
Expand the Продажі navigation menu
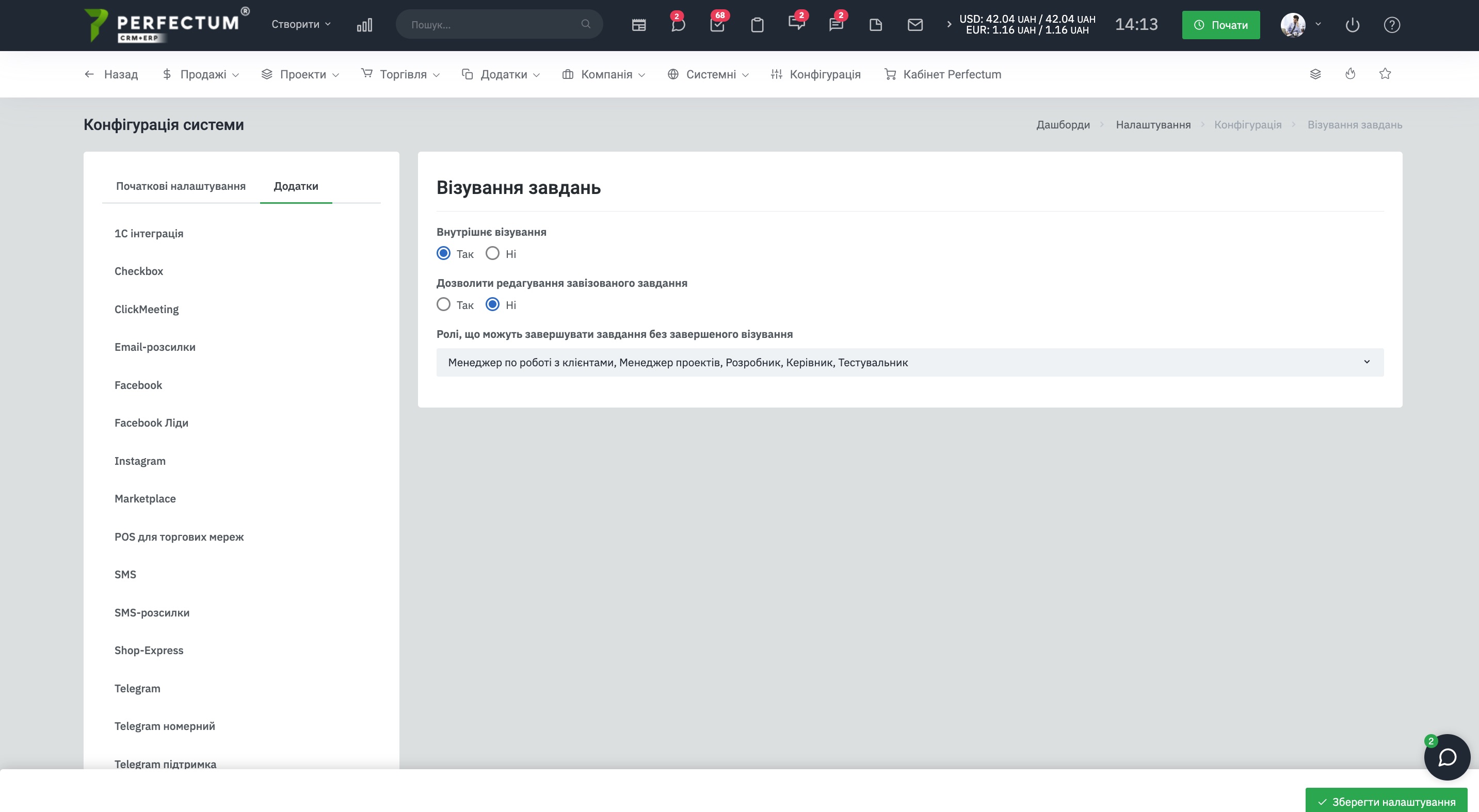pos(201,74)
